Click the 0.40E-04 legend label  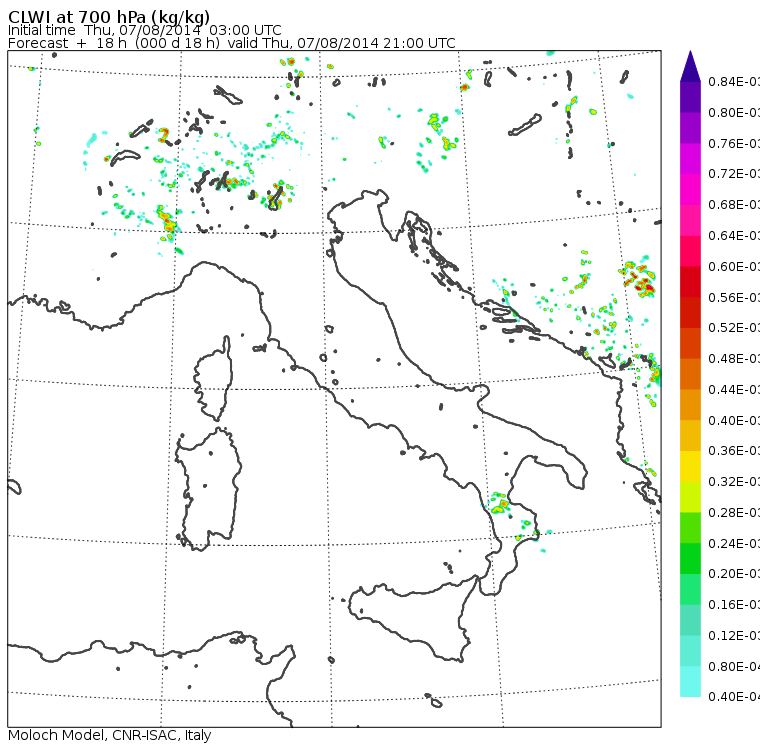pyautogui.click(x=734, y=697)
